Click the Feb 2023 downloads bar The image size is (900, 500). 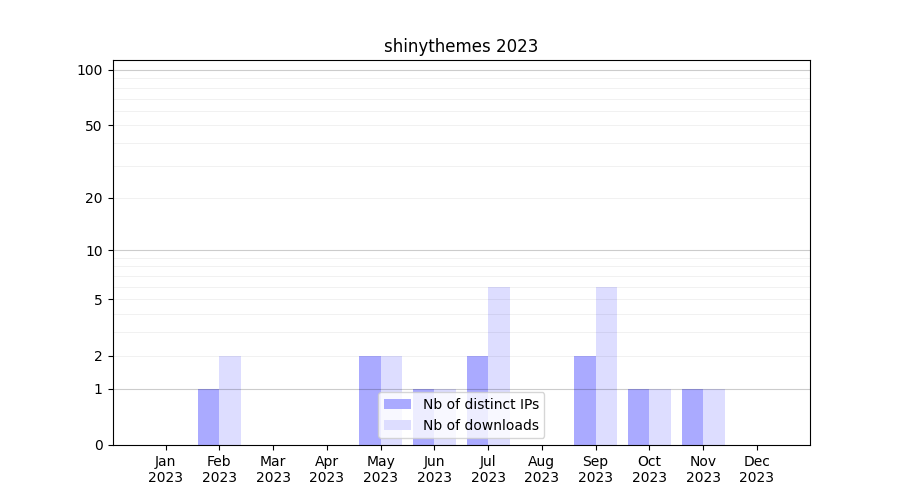click(230, 400)
